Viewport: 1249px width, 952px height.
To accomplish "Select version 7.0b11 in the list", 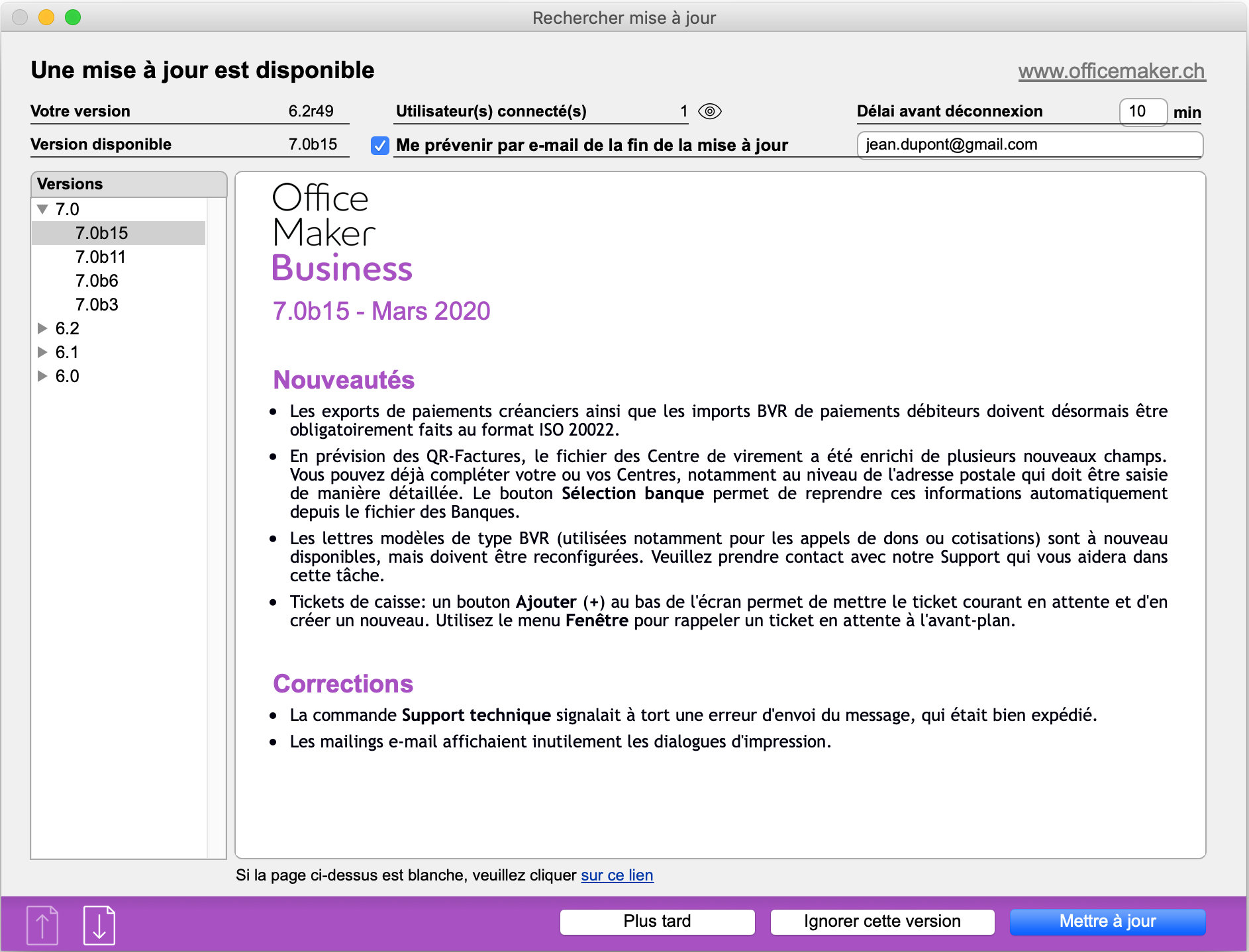I will click(x=119, y=257).
